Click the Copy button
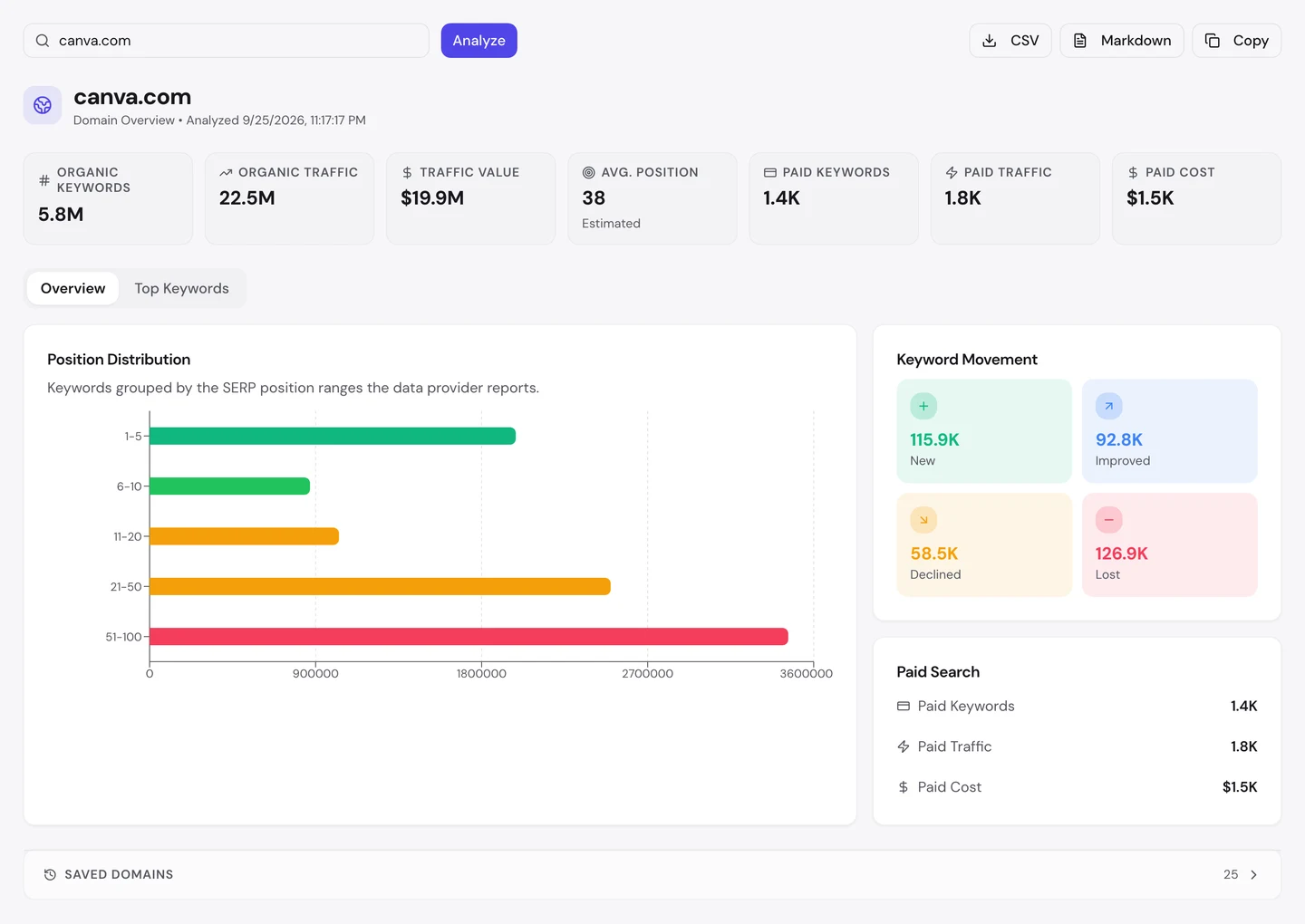 tap(1237, 41)
